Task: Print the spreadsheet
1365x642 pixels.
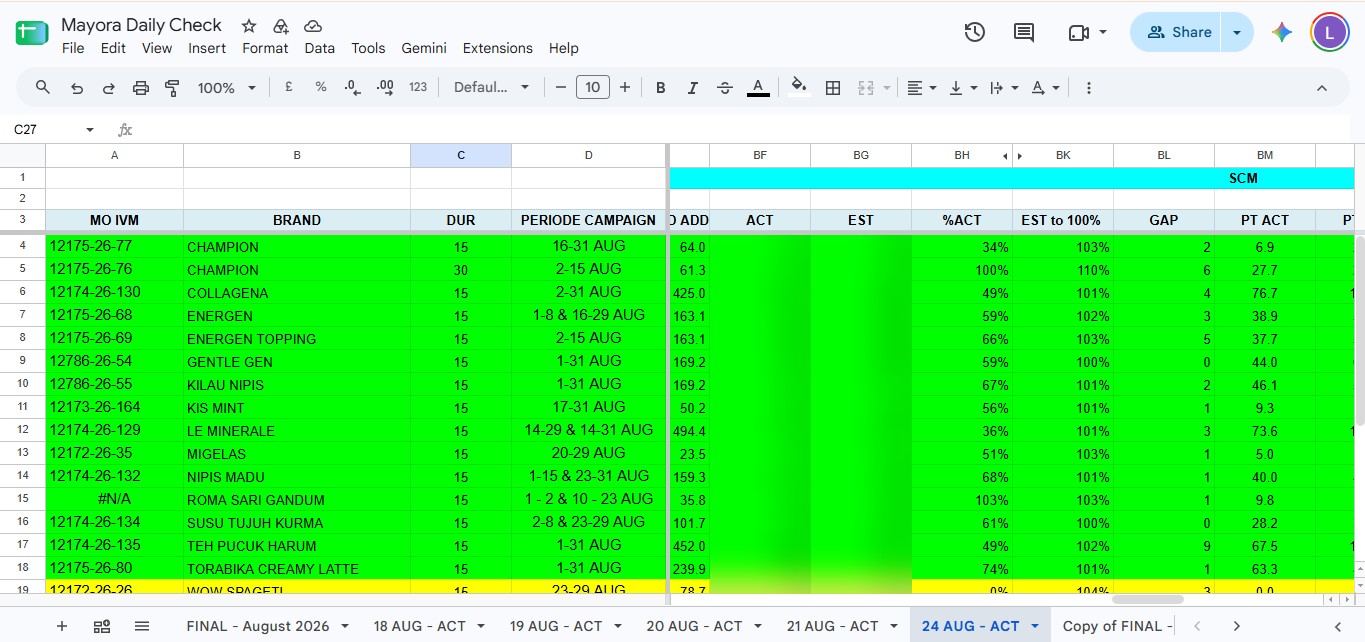Action: click(x=140, y=88)
